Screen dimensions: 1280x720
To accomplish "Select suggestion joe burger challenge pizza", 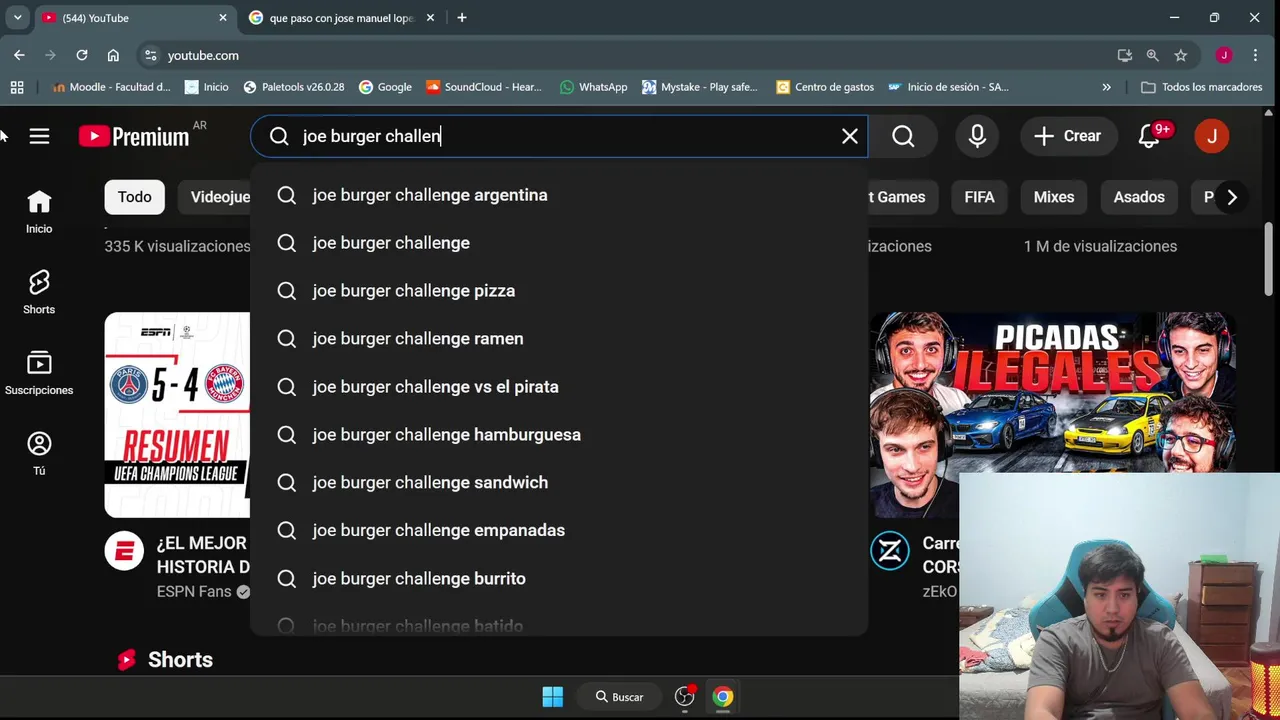I will (559, 291).
